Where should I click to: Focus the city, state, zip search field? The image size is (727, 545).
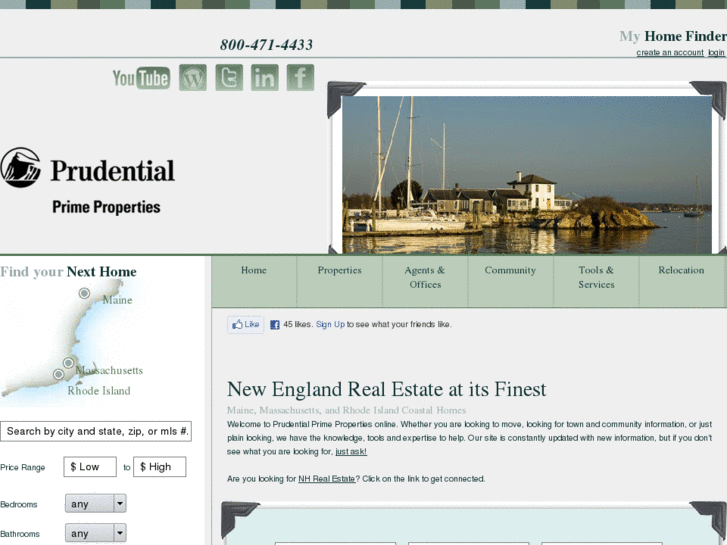tap(96, 431)
